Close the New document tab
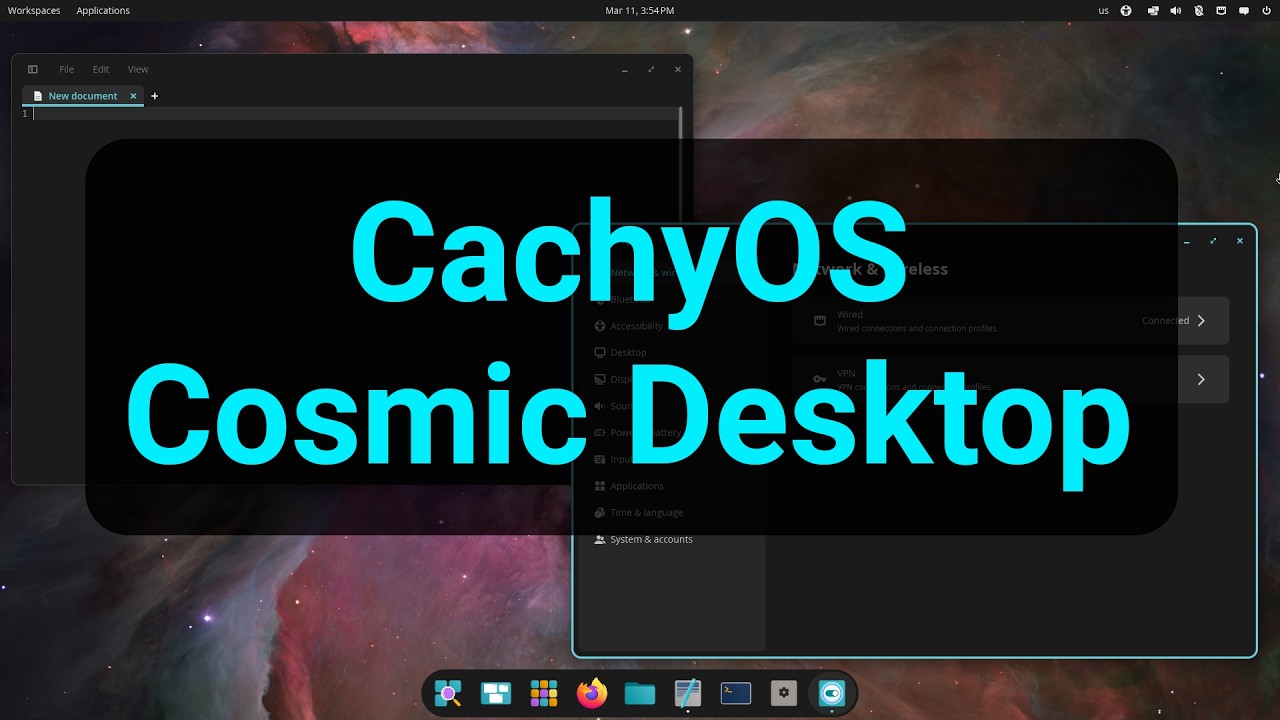1280x720 pixels. pos(133,96)
